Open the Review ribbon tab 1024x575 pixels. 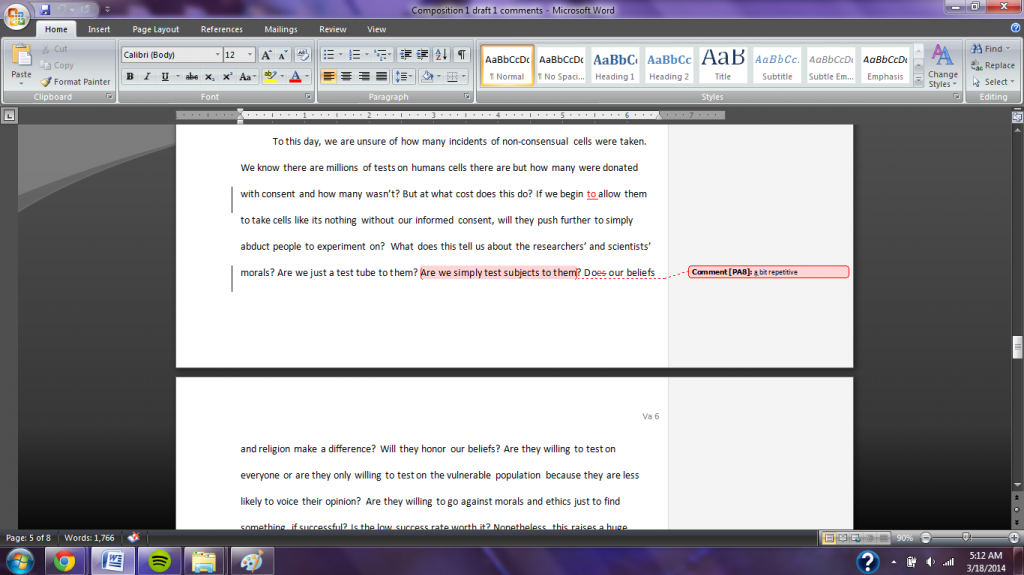[x=332, y=30]
